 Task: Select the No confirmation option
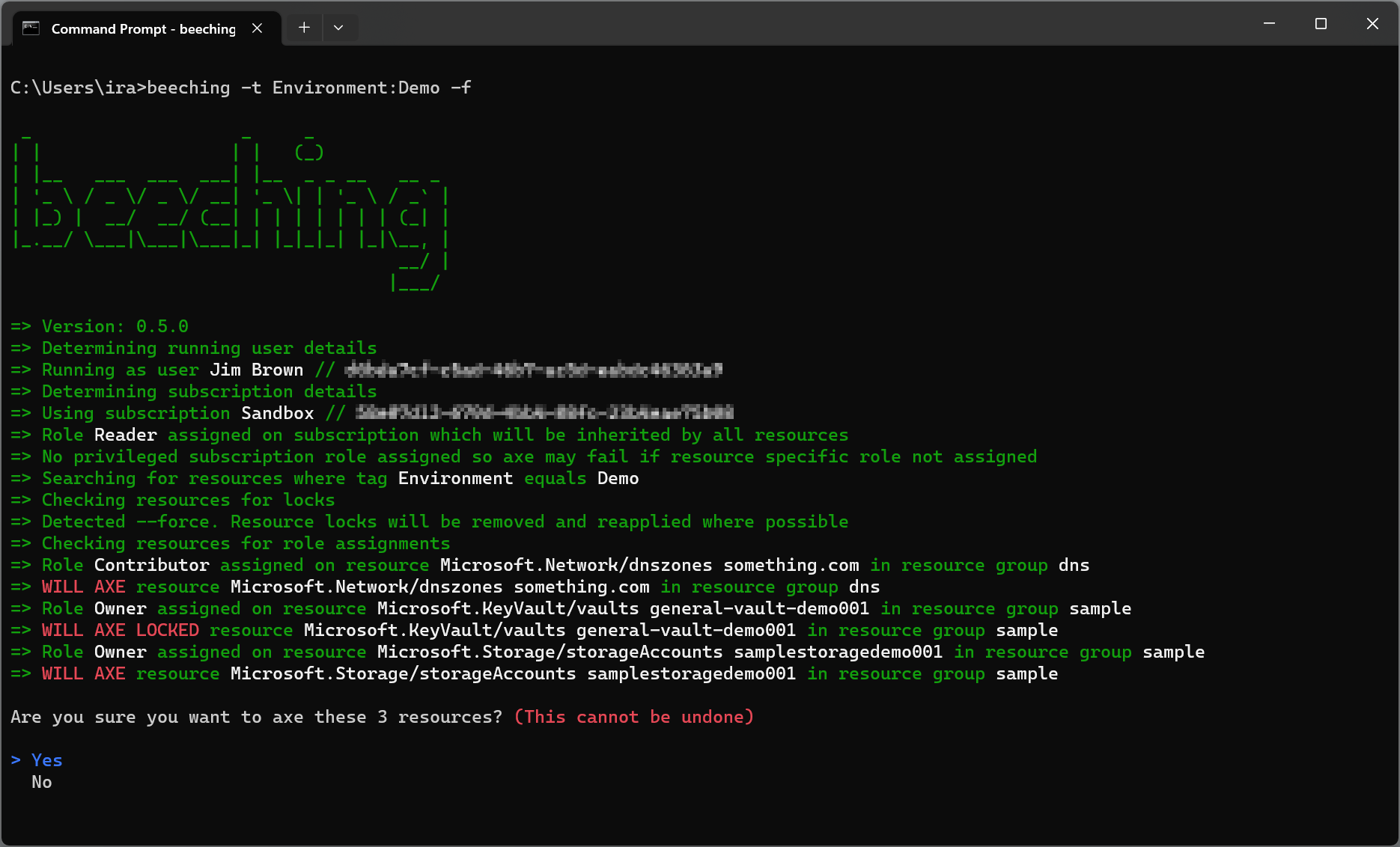coord(42,782)
